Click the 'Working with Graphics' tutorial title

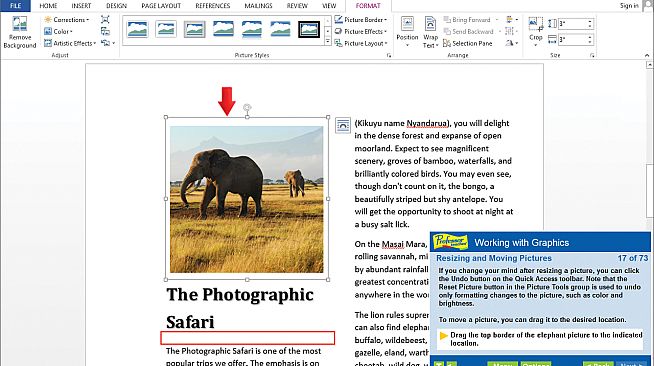pyautogui.click(x=521, y=243)
